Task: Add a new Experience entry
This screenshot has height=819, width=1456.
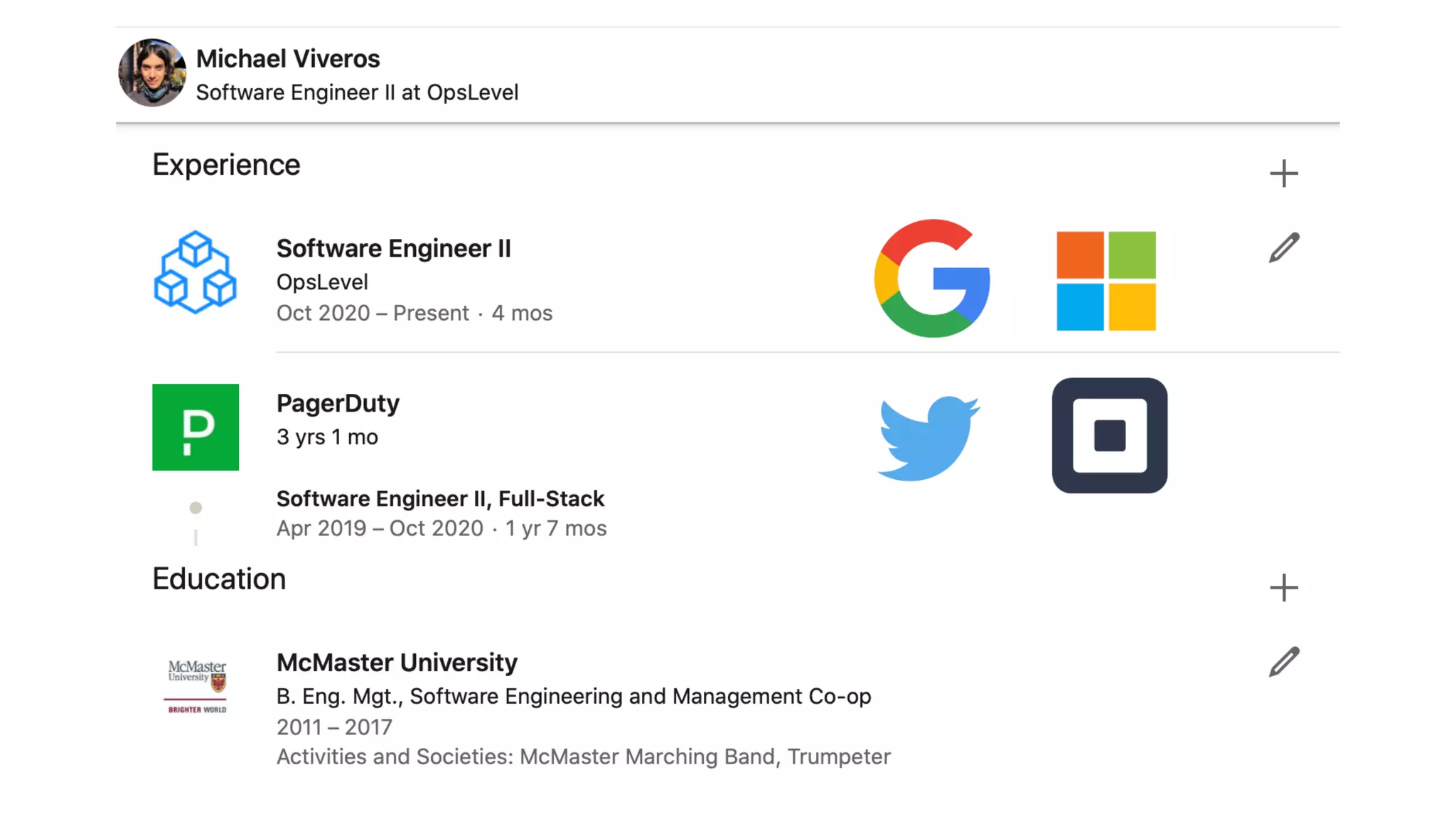Action: pyautogui.click(x=1283, y=173)
